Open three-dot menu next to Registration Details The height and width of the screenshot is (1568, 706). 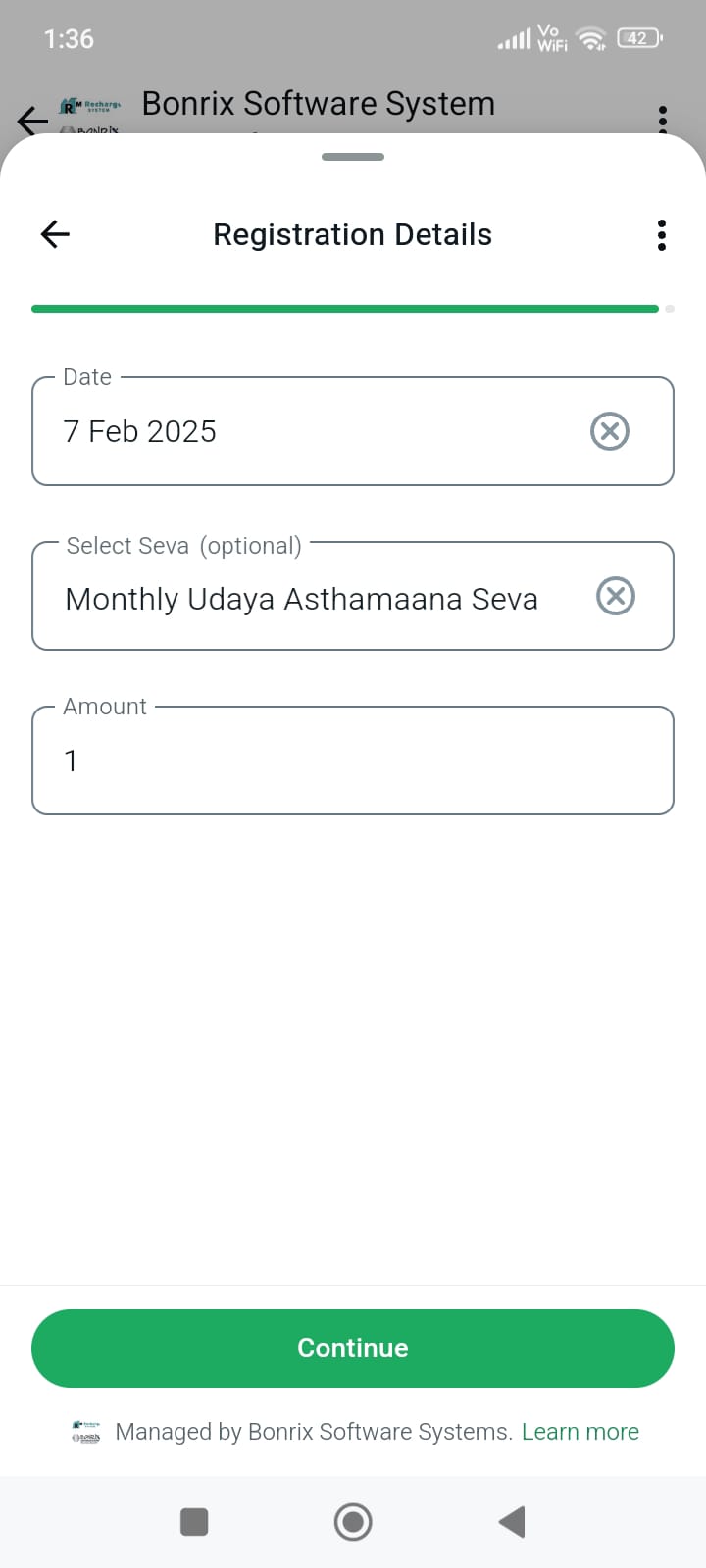pos(662,235)
